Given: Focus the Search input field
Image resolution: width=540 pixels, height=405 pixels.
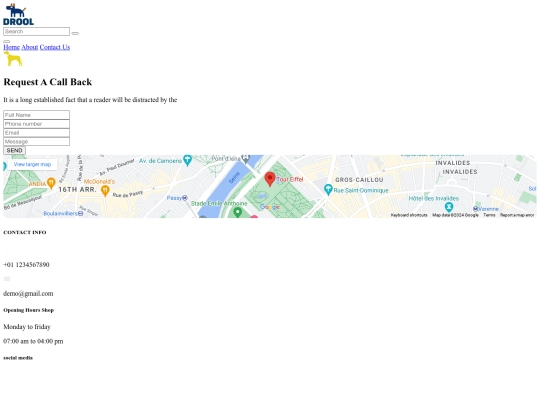Looking at the screenshot, I should click(x=37, y=31).
